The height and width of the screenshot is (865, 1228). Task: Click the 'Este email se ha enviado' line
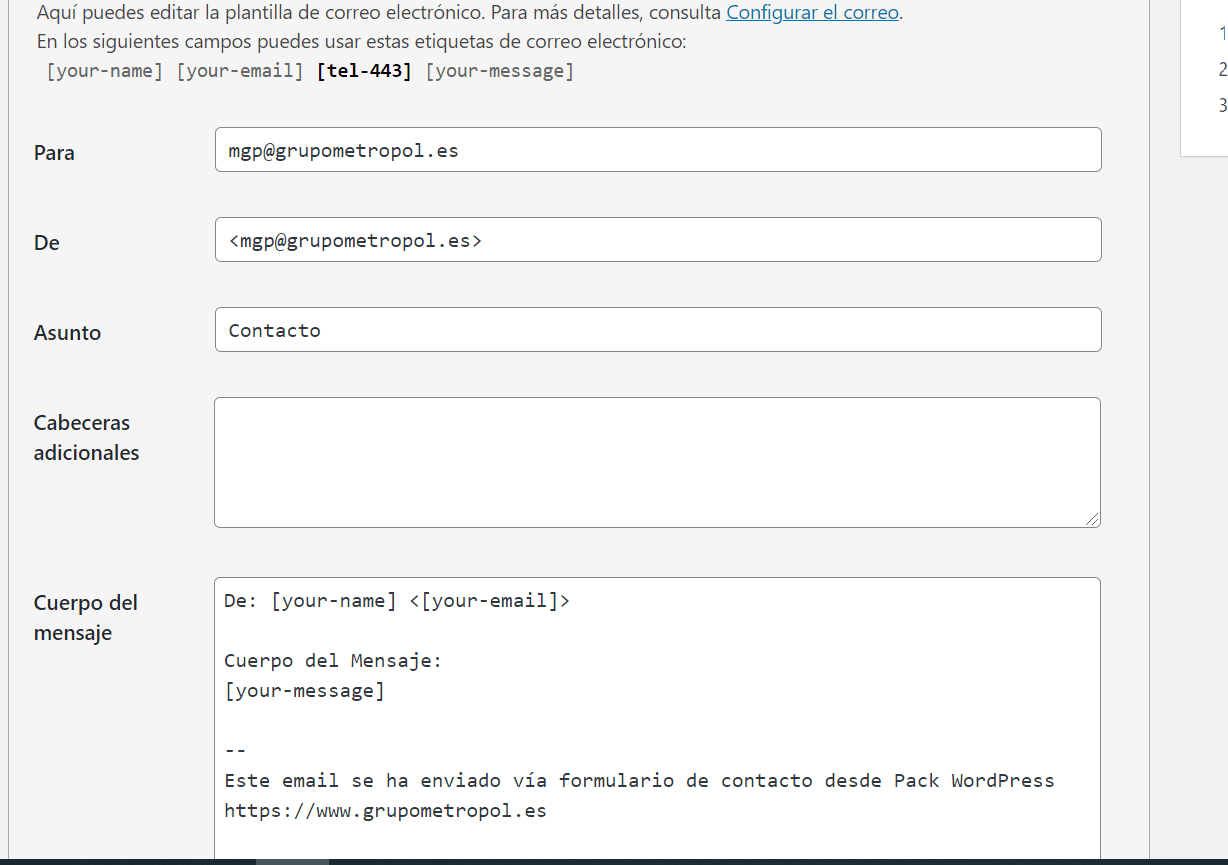(639, 781)
